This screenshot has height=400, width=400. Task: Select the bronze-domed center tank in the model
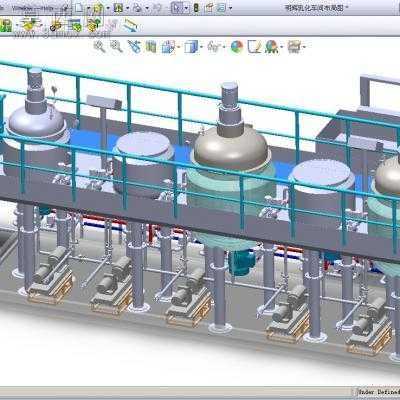point(231,148)
